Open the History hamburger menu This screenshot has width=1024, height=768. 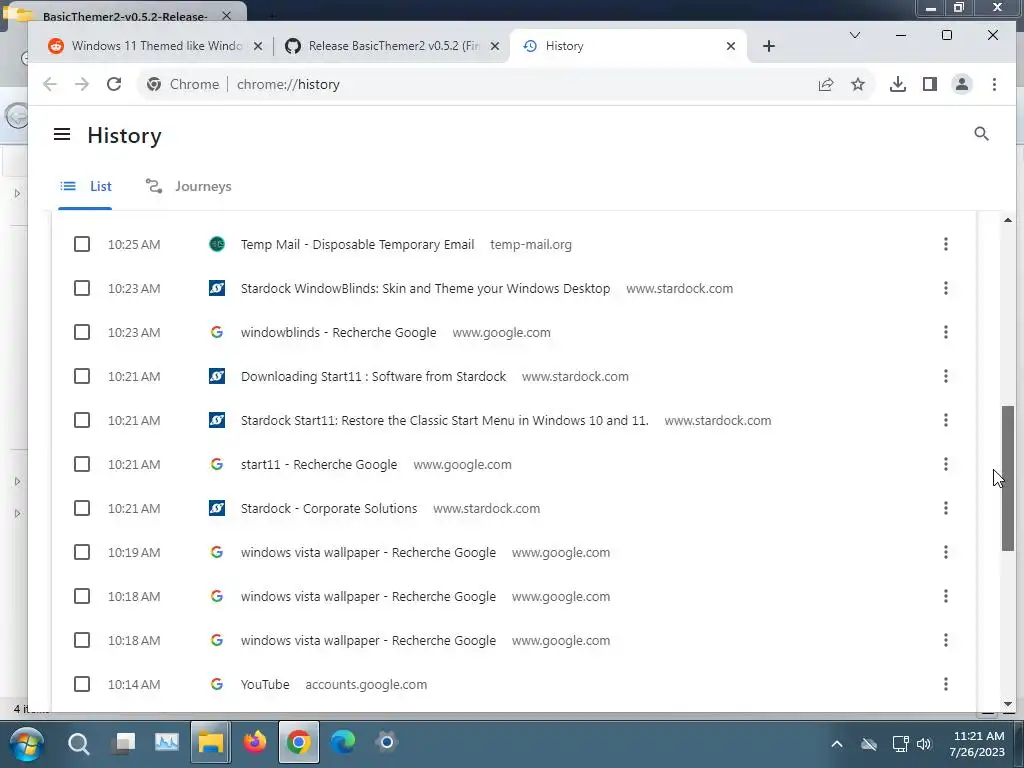pos(62,135)
